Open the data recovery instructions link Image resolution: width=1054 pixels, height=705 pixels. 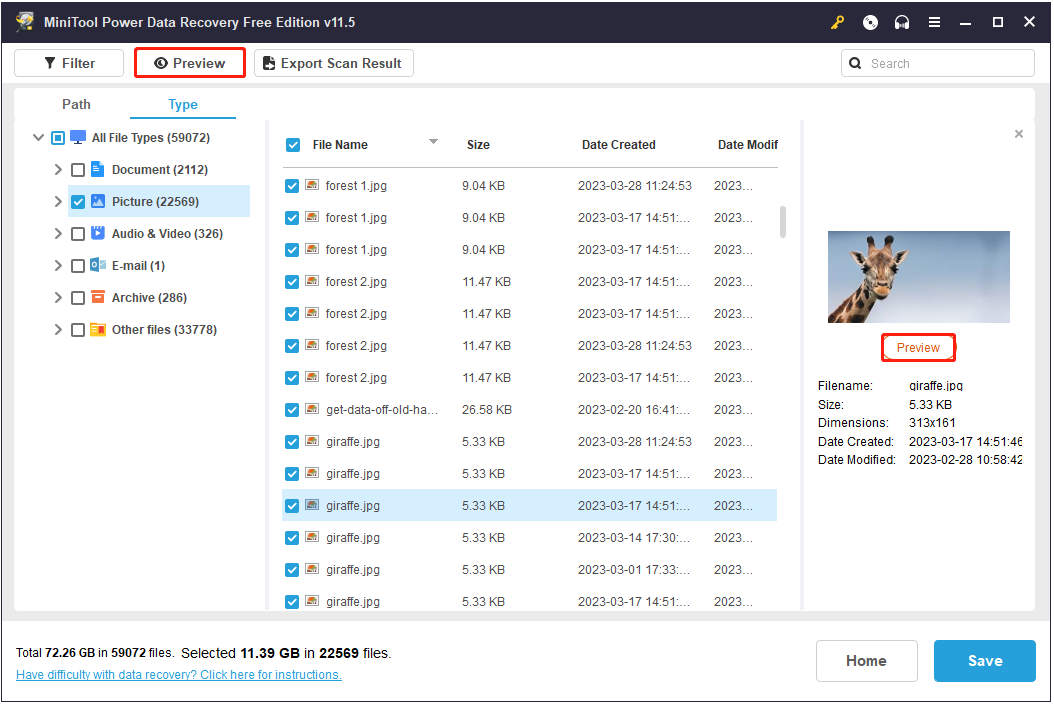pyautogui.click(x=179, y=675)
